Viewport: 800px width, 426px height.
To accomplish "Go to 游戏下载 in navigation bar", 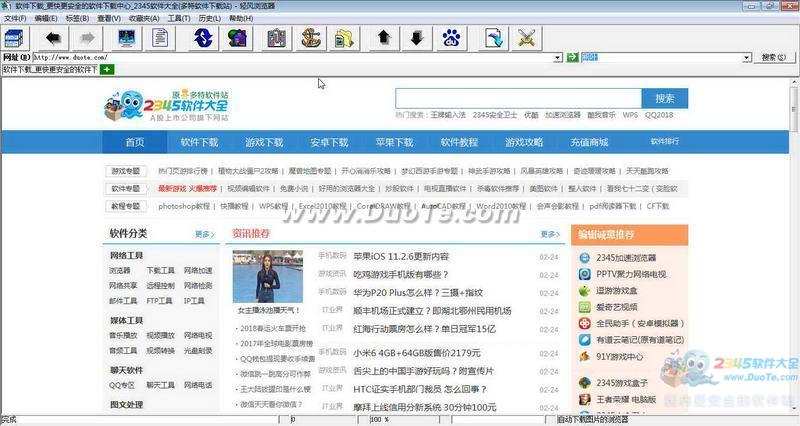I will tap(264, 142).
